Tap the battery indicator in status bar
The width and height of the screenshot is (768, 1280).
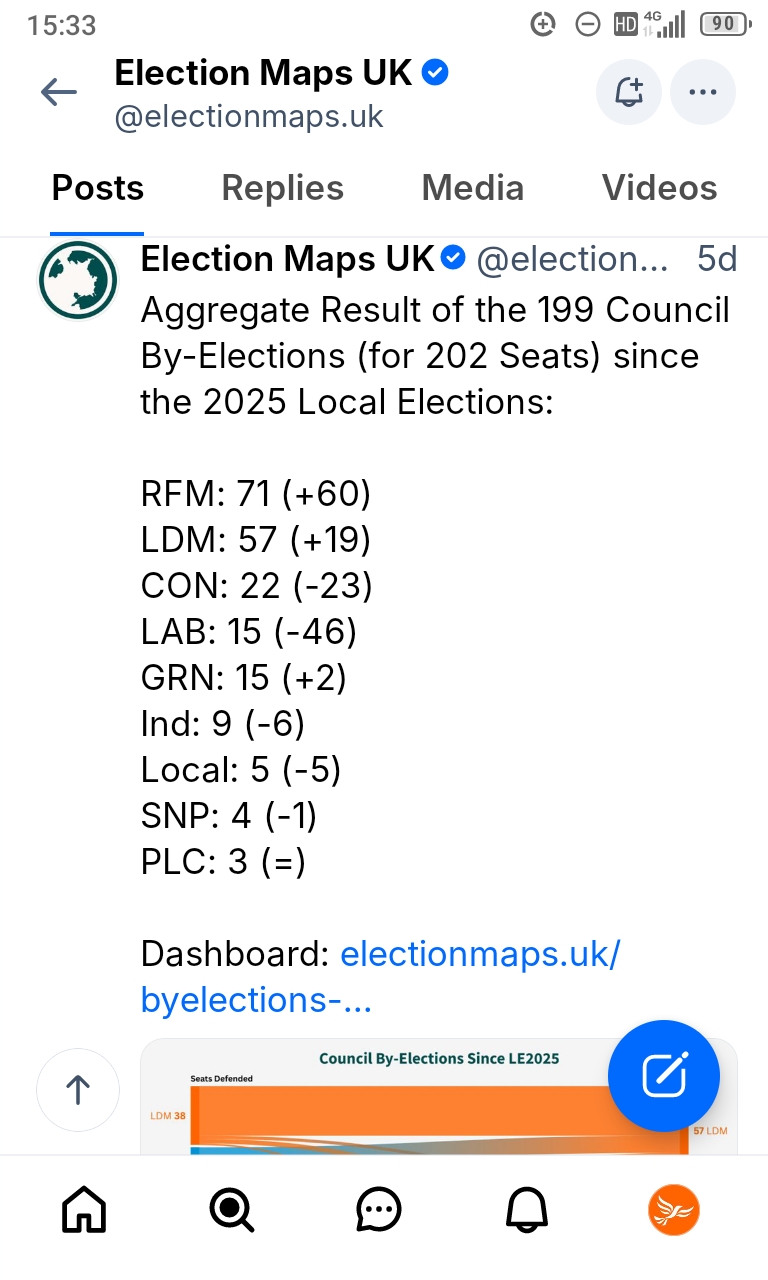tap(724, 24)
